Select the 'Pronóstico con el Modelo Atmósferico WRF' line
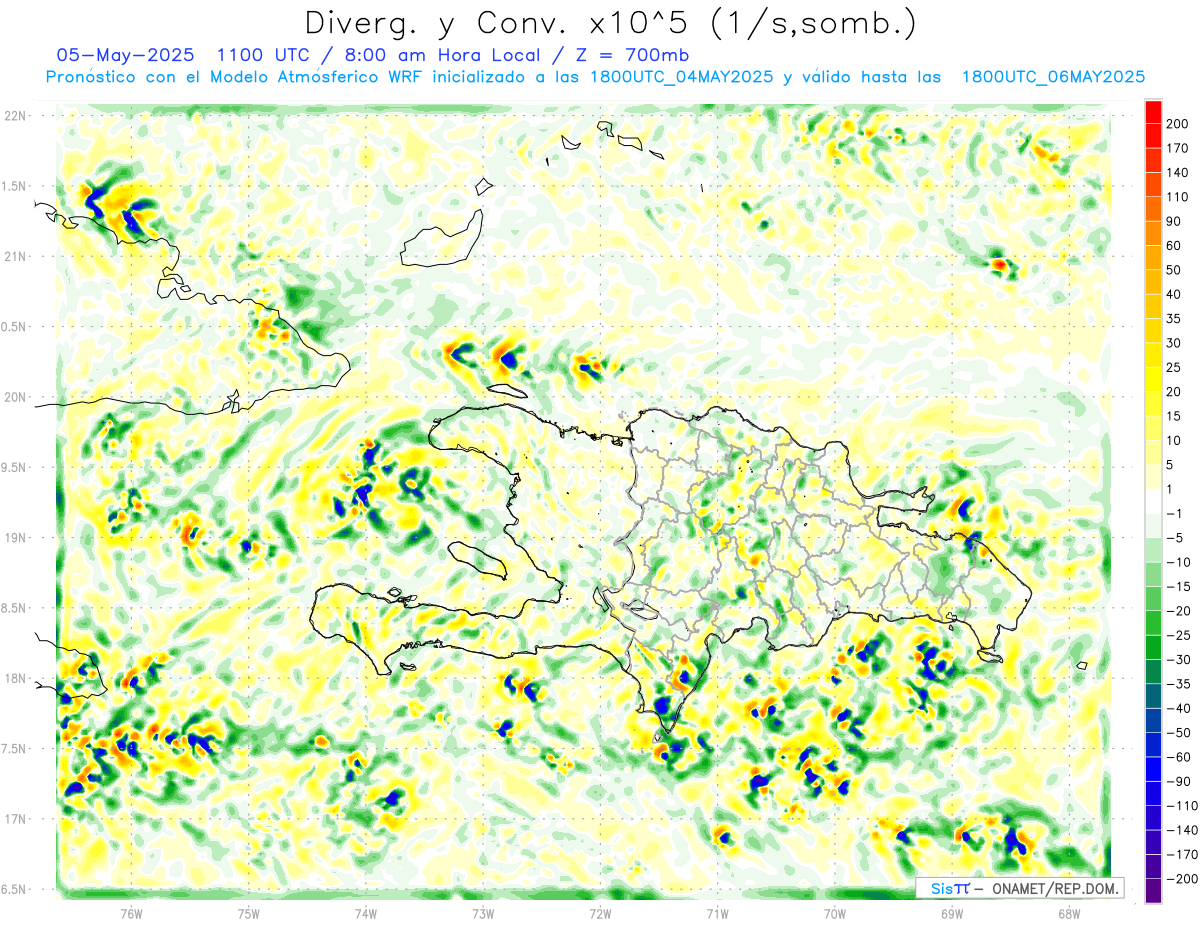The image size is (1200, 927). click(x=235, y=77)
